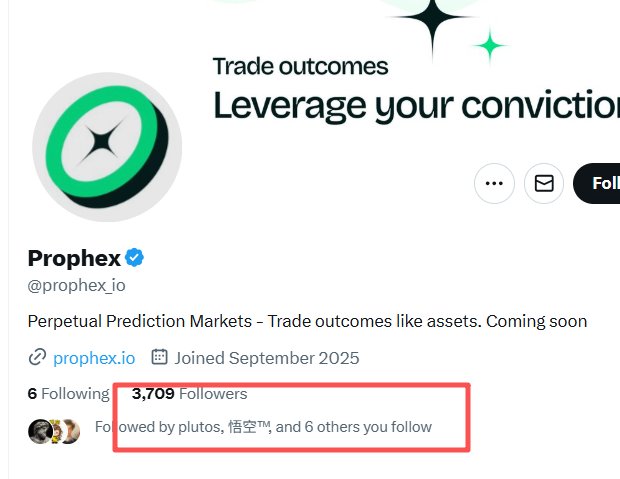
Task: Click the chain link icon
Action: 37,357
